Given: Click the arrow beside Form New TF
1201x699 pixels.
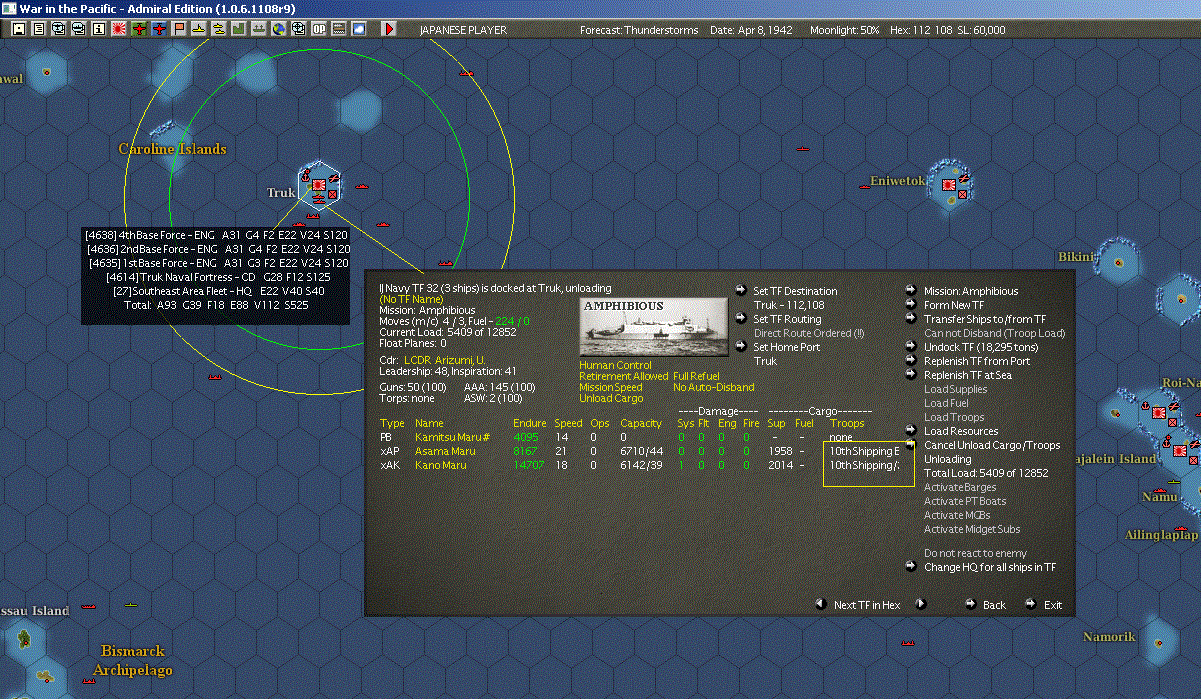Looking at the screenshot, I should point(911,305).
